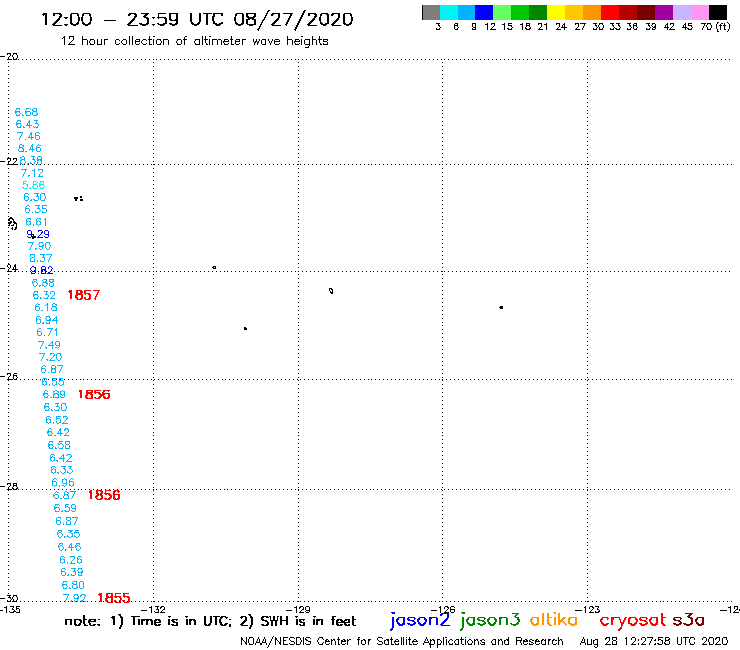Click the subtitle '12 hour collection of altimeter wave heights'
This screenshot has height=650, width=740.
pos(194,41)
